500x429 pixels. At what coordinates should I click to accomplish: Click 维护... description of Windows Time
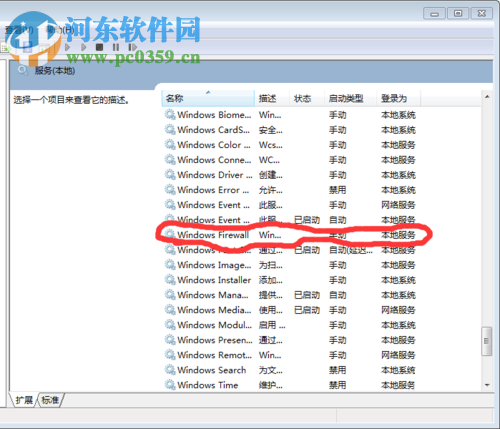coord(271,385)
